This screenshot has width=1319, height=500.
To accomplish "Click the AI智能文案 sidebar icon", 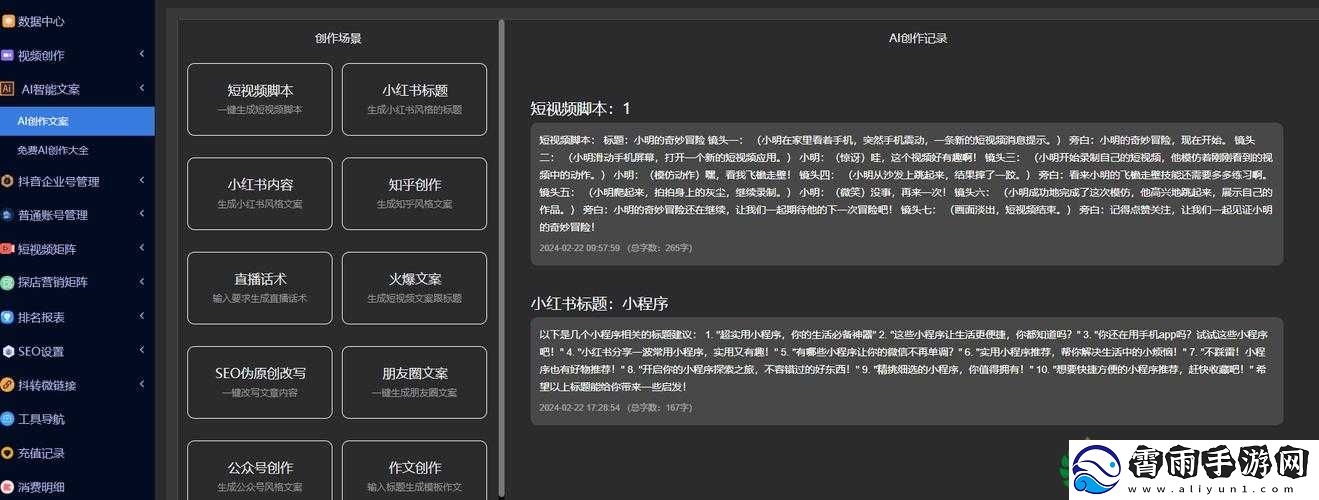I will pos(8,89).
